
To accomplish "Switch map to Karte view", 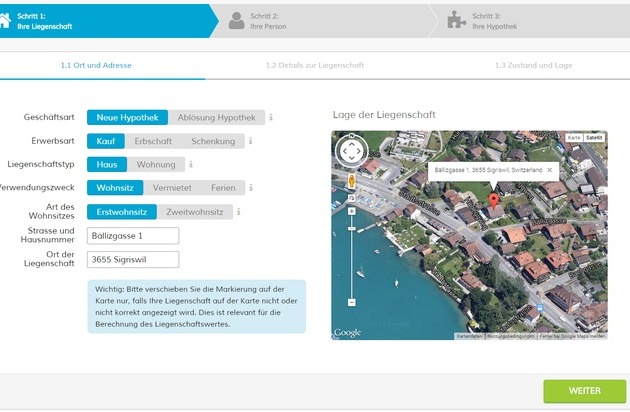I will [x=574, y=136].
